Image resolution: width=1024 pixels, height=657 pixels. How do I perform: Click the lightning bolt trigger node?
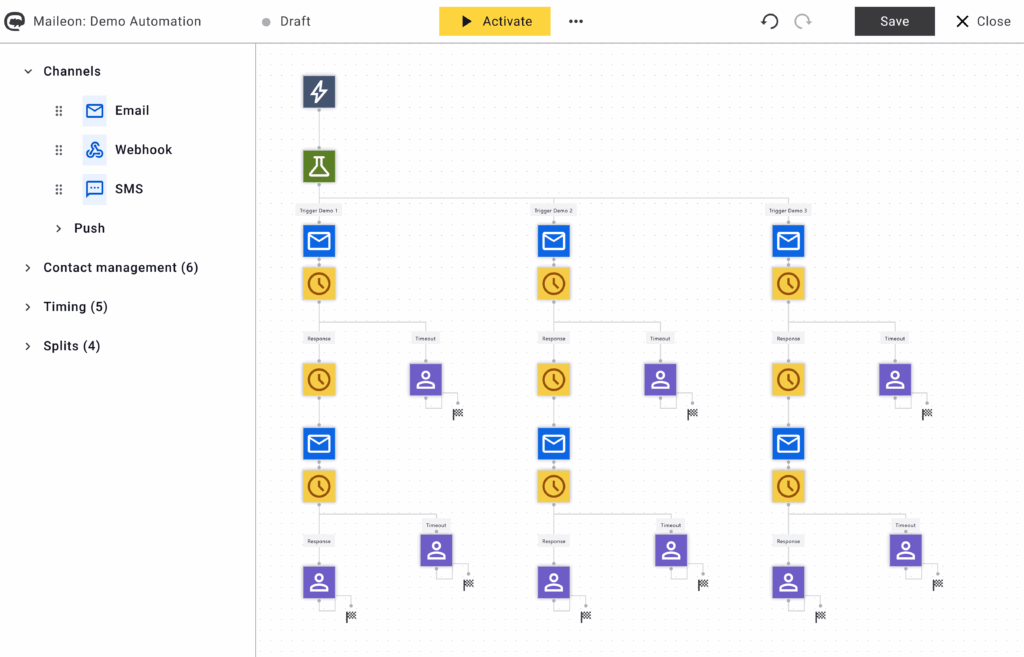tap(319, 92)
